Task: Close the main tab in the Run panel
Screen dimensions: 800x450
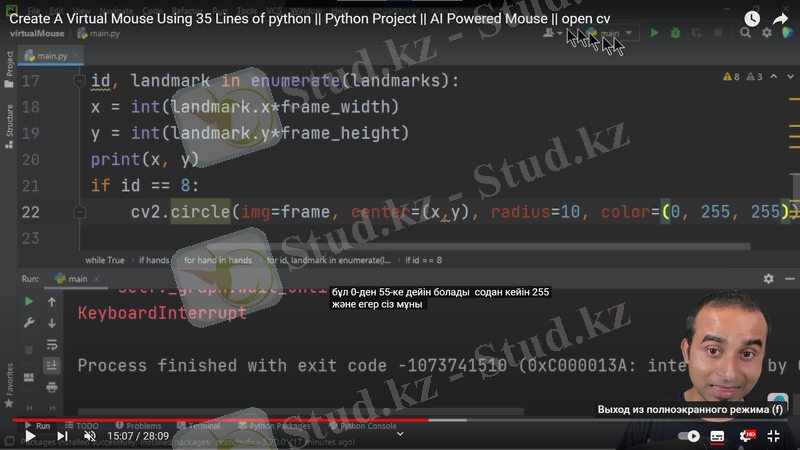Action: [x=98, y=279]
